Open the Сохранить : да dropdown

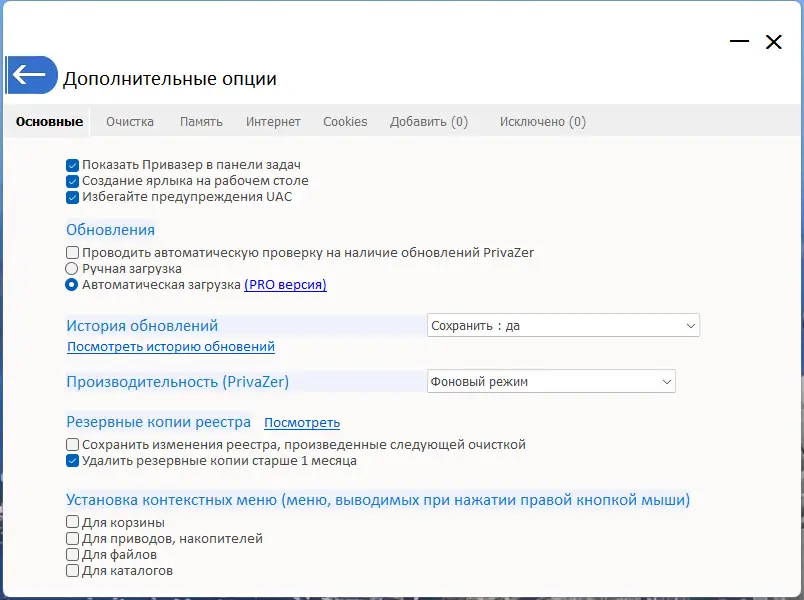click(563, 324)
